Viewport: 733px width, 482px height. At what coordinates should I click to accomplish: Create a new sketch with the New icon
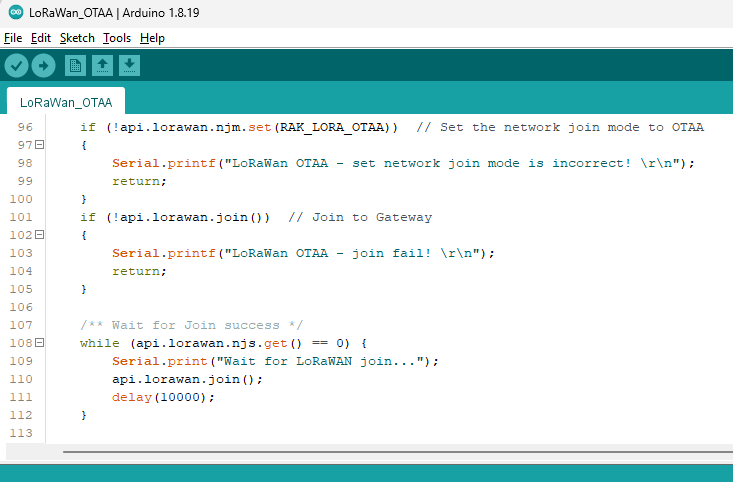pyautogui.click(x=75, y=65)
